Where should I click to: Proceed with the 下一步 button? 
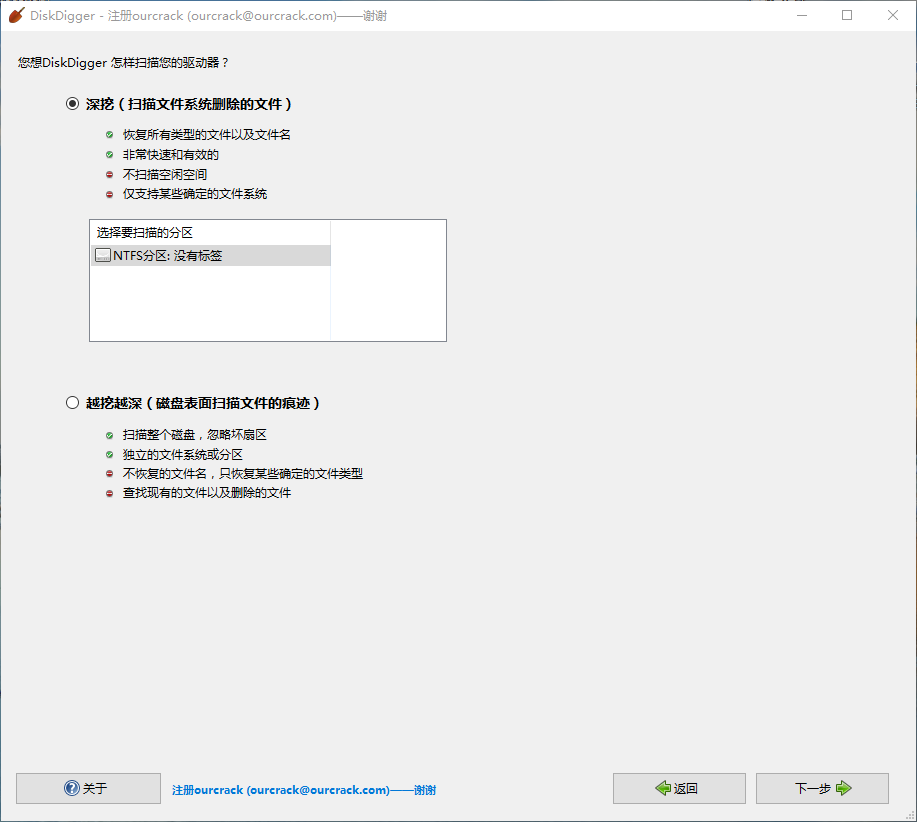[822, 789]
